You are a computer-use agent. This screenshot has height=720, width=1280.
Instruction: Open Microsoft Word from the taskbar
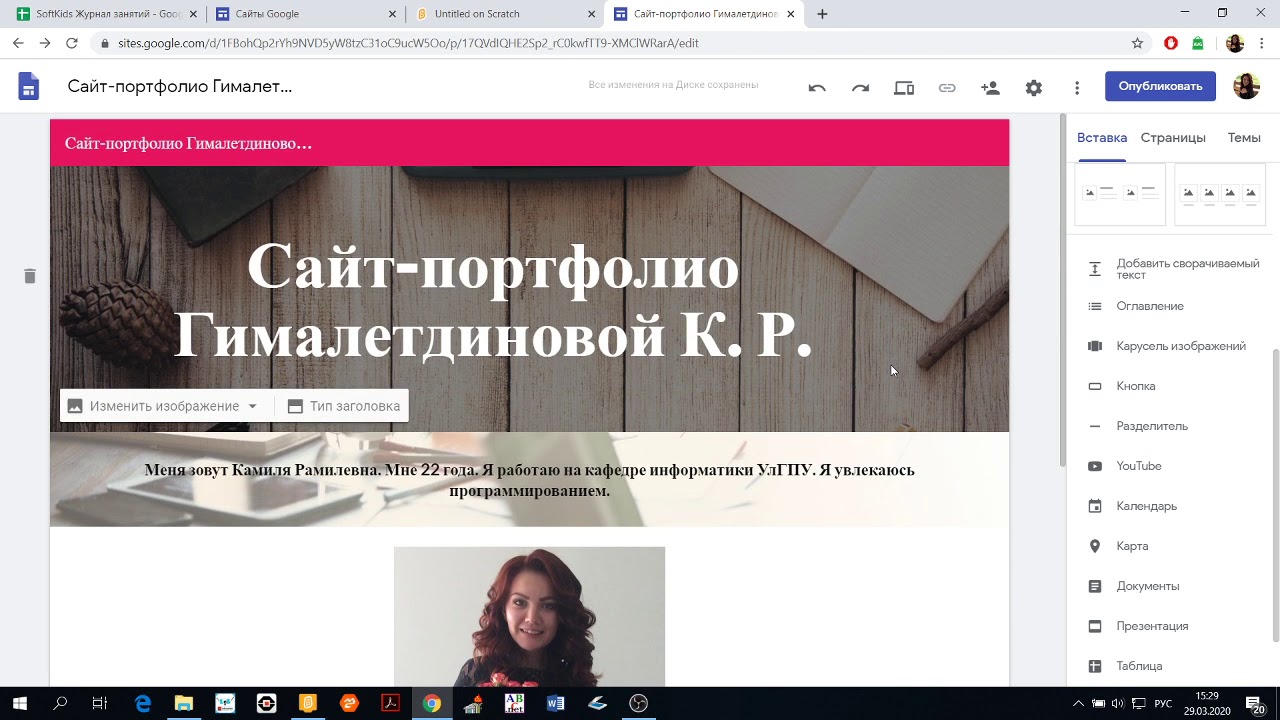pos(556,703)
